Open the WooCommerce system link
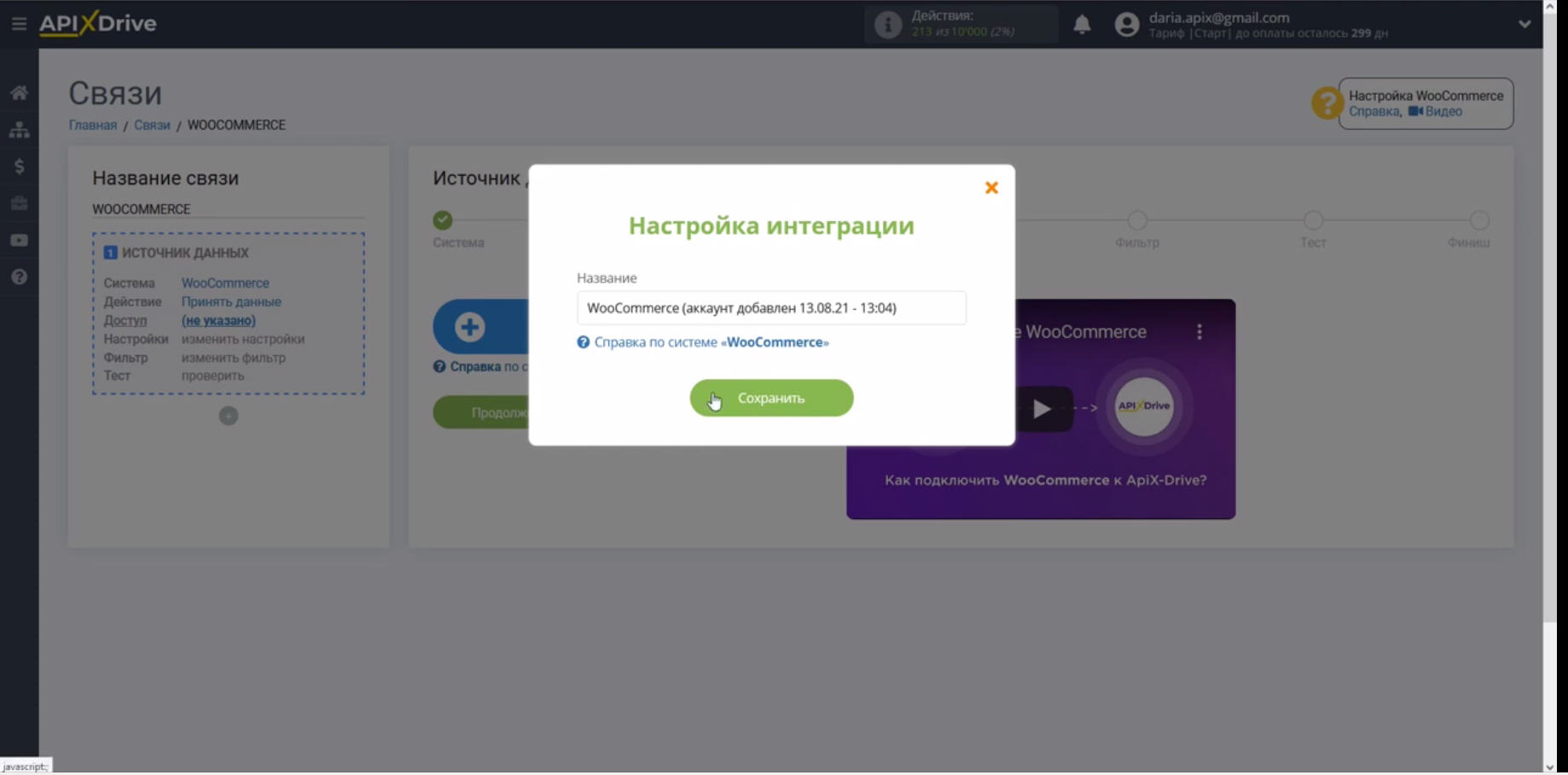The image size is (1568, 775). tap(225, 283)
